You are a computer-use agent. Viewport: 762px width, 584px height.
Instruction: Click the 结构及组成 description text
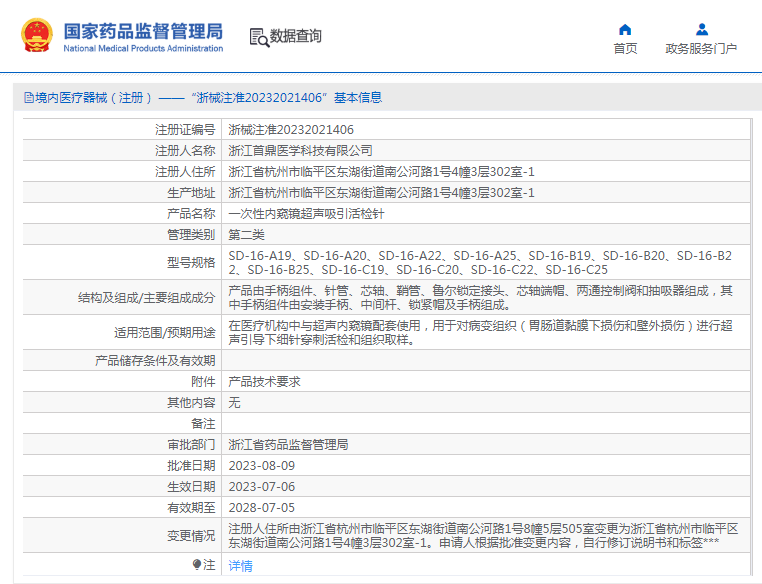tap(480, 297)
